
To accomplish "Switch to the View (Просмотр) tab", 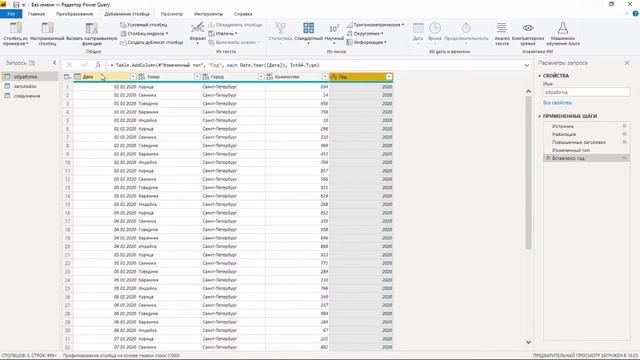I will coord(171,14).
